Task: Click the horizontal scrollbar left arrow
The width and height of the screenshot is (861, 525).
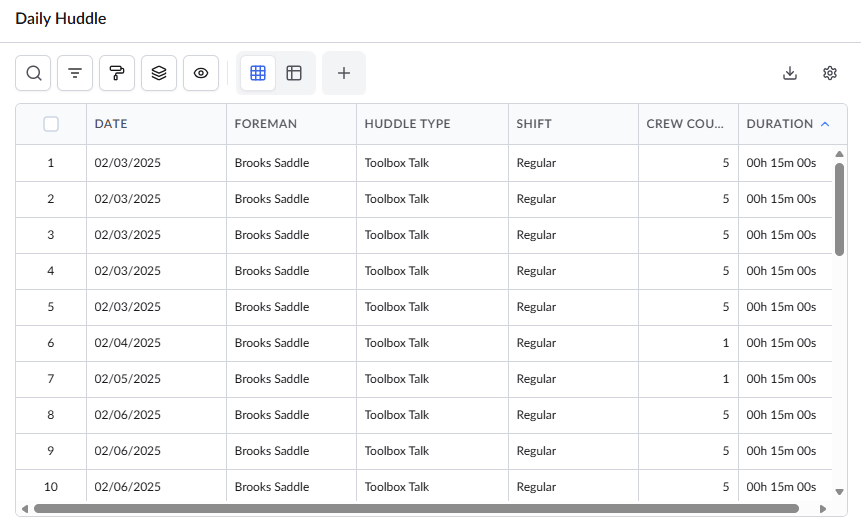Action: [25, 509]
